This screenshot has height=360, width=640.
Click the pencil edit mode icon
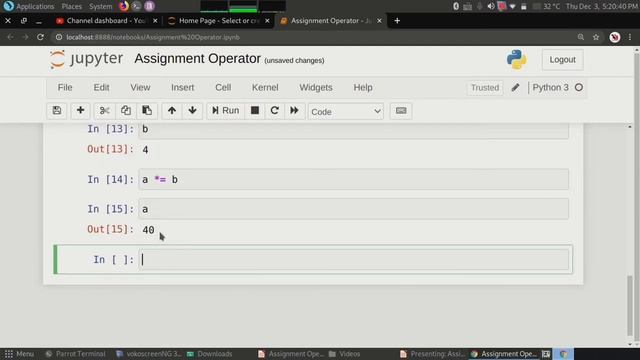tap(515, 87)
